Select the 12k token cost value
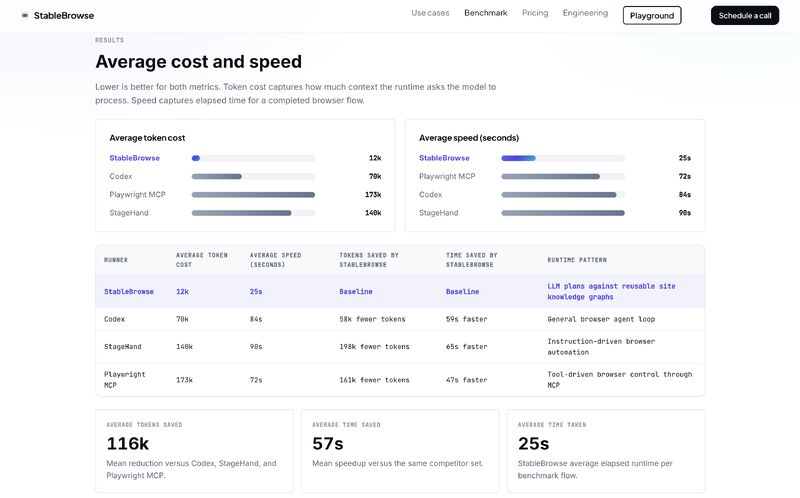This screenshot has height=498, width=800. tap(375, 158)
